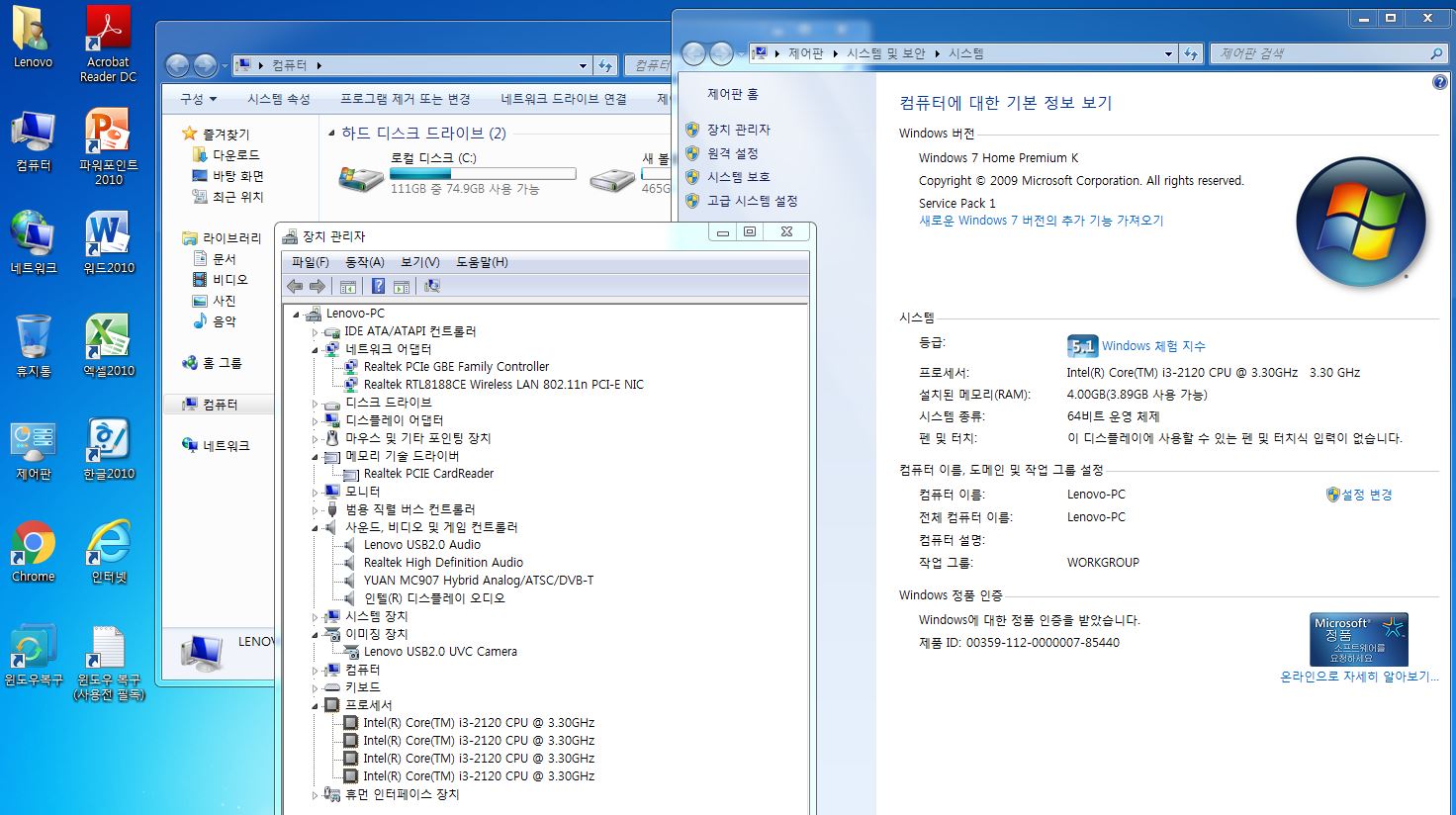Select the 네트워크 desktop icon
The image size is (1456, 815).
[x=33, y=242]
